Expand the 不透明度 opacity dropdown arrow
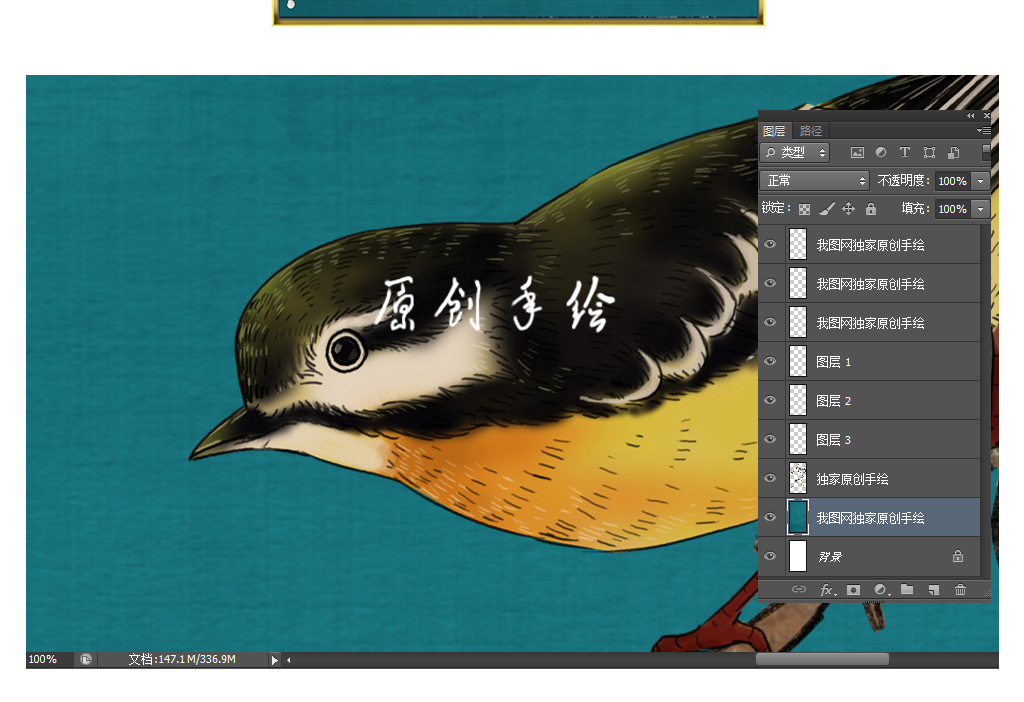This screenshot has width=1024, height=702. [x=980, y=181]
